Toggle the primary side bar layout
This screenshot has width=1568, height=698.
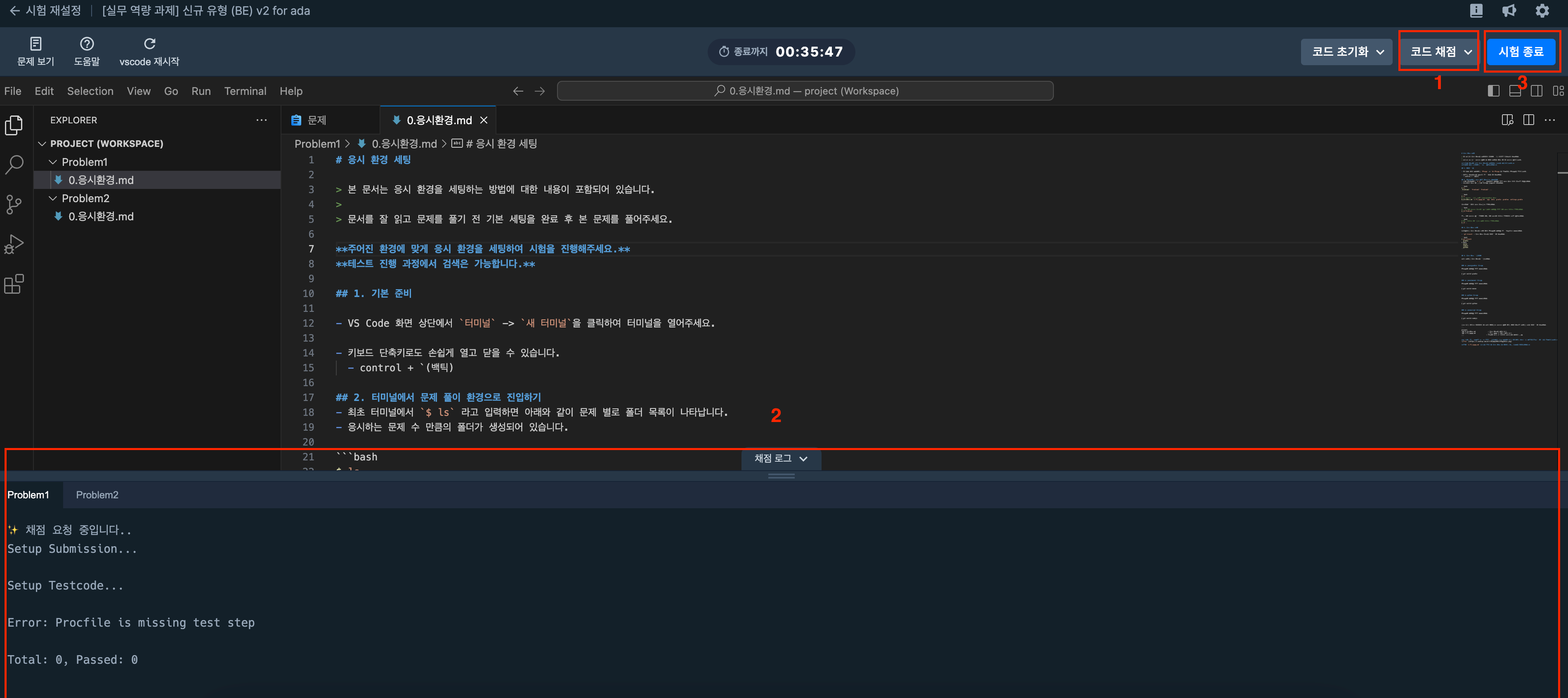coord(1493,91)
